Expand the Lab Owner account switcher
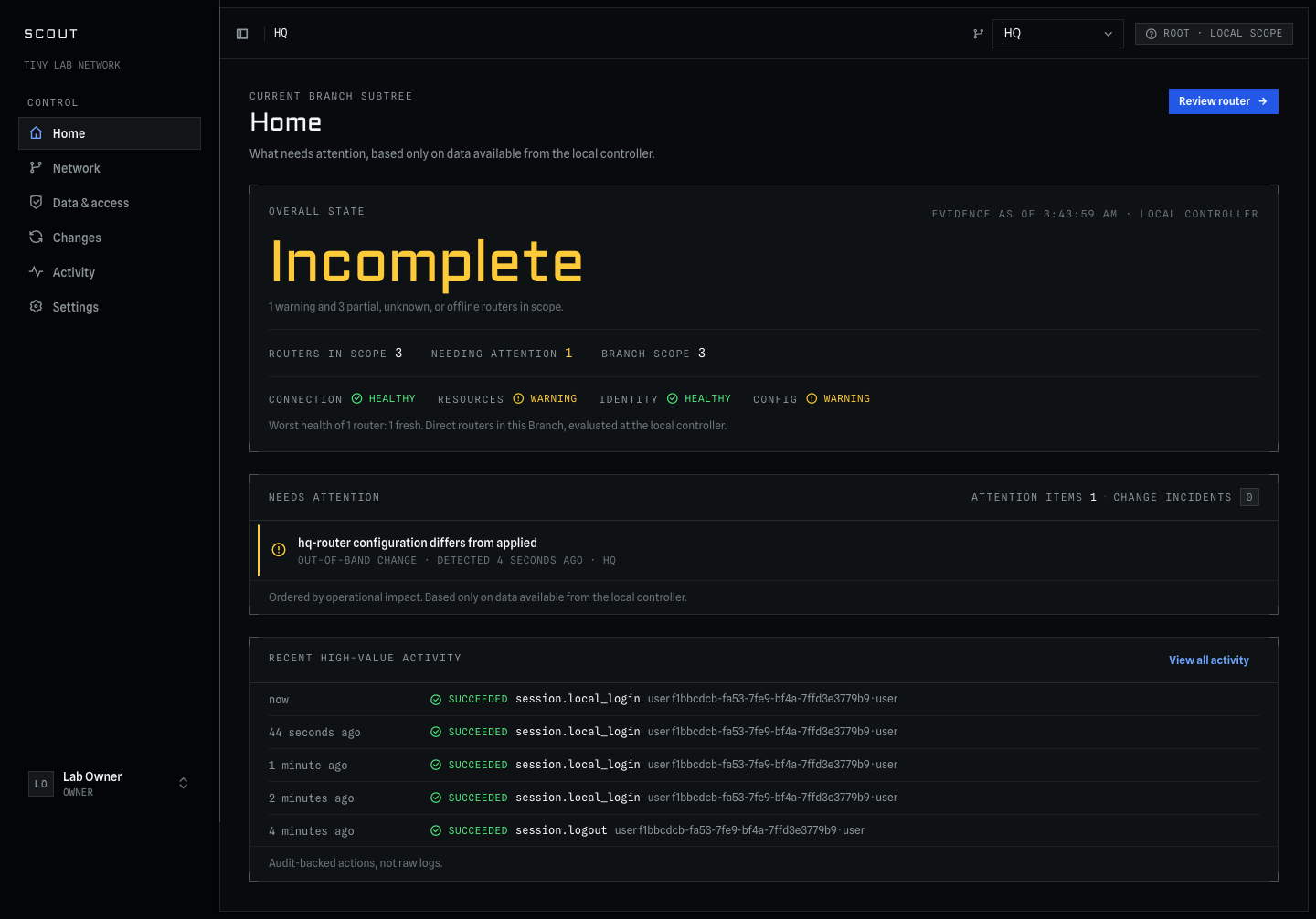1316x919 pixels. (110, 784)
